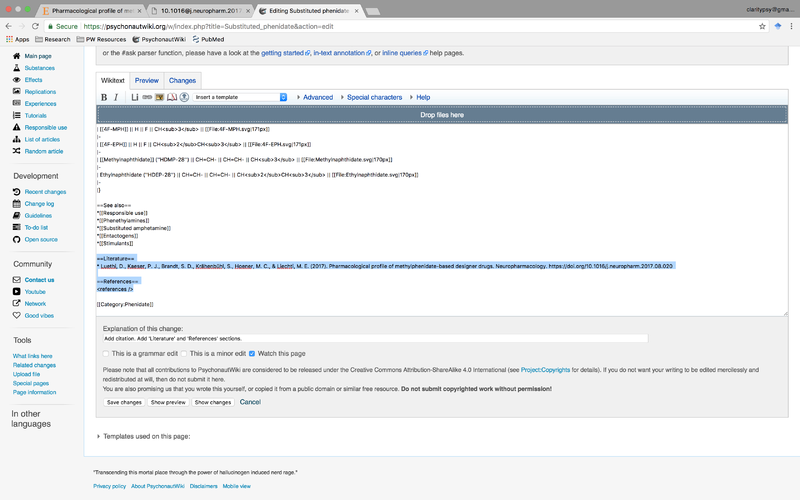Open Apps shortcut in bookmarks bar
Image resolution: width=800 pixels, height=500 pixels.
click(17, 39)
